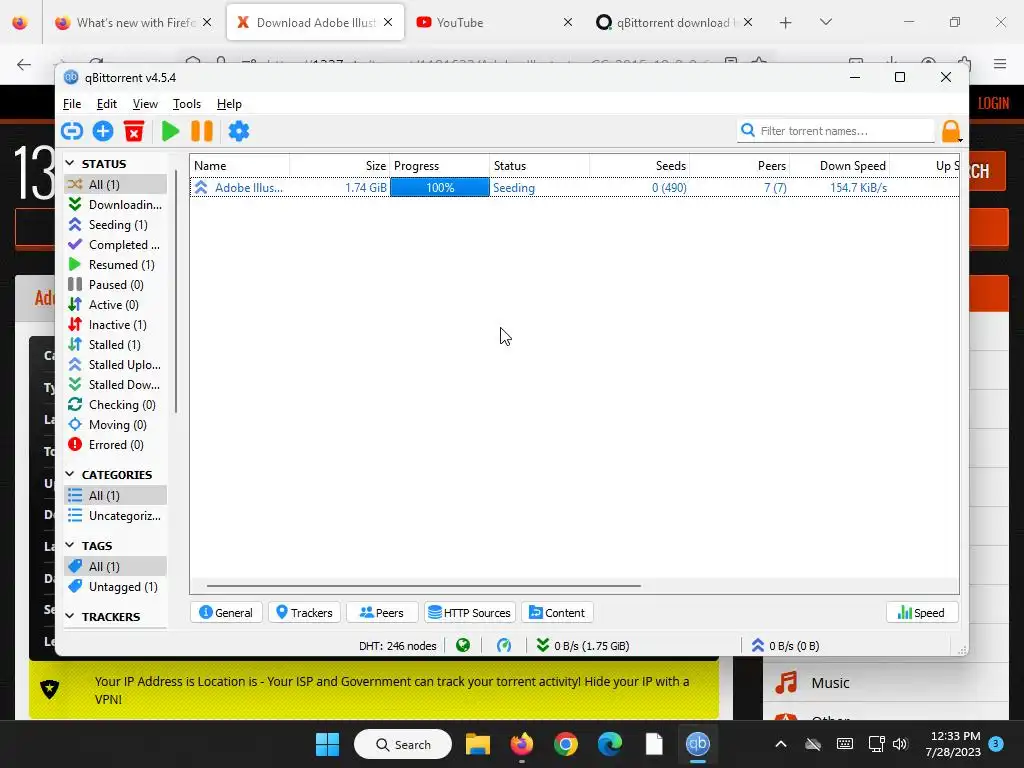Open the Trackers details tab
The height and width of the screenshot is (768, 1024).
coord(304,613)
